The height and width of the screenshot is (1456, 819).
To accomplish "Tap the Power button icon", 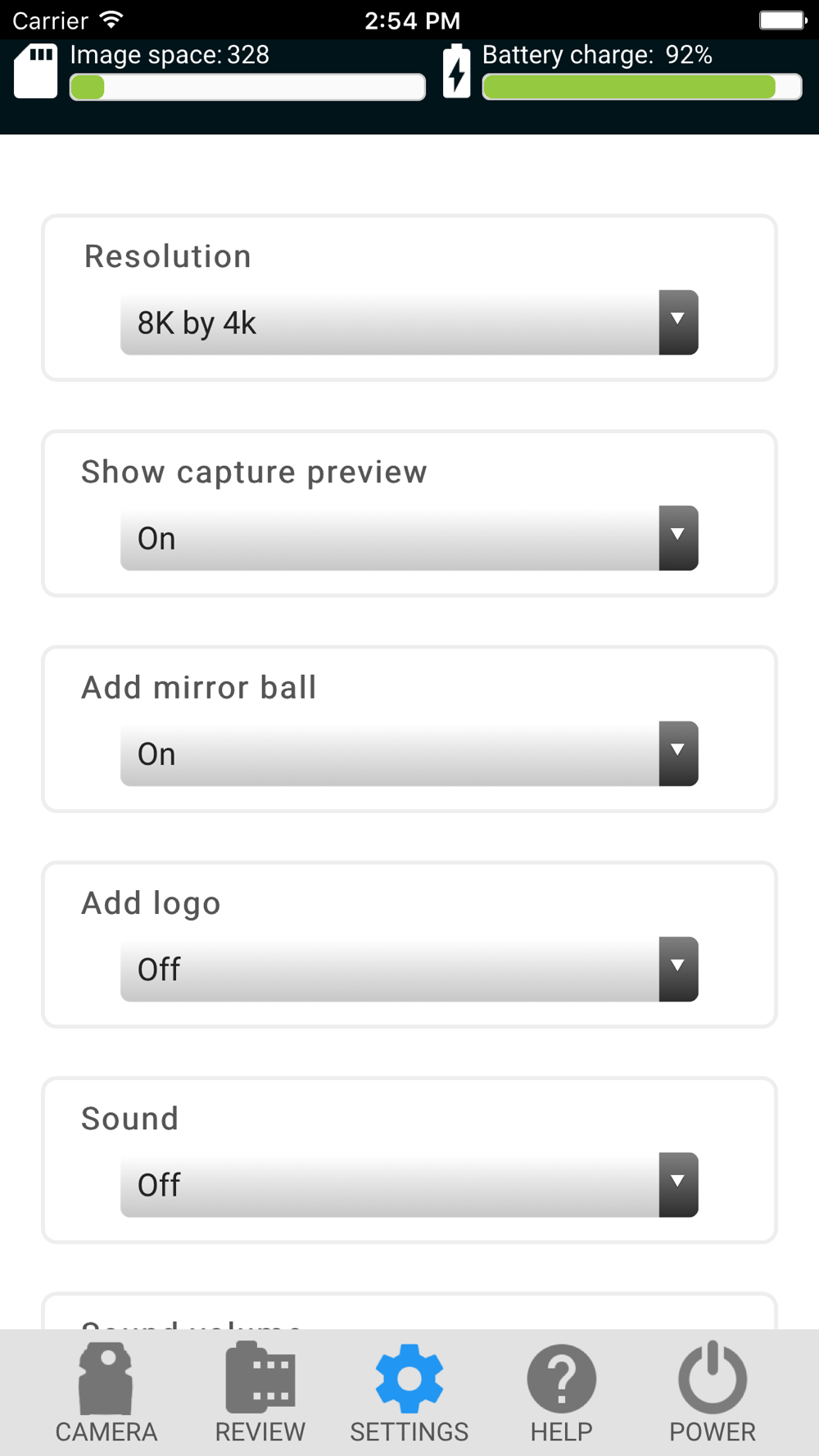I will click(713, 1377).
